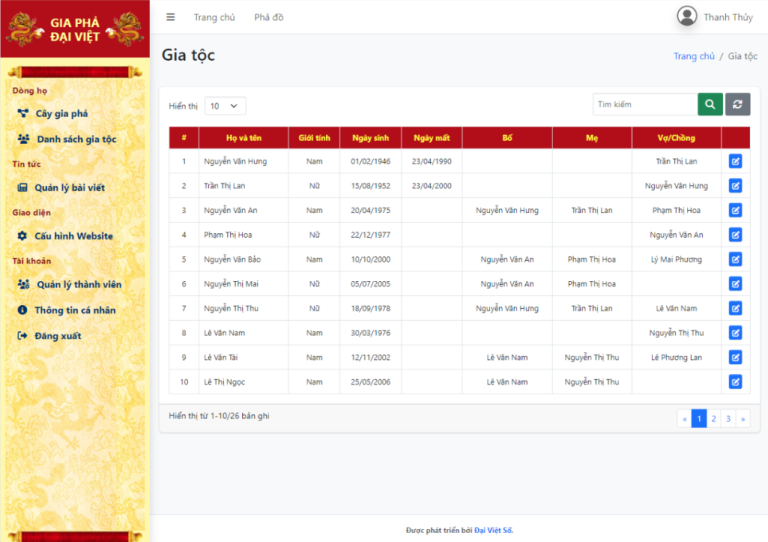This screenshot has height=542, width=768.
Task: Go to Cấu hình Website
Action: (73, 236)
